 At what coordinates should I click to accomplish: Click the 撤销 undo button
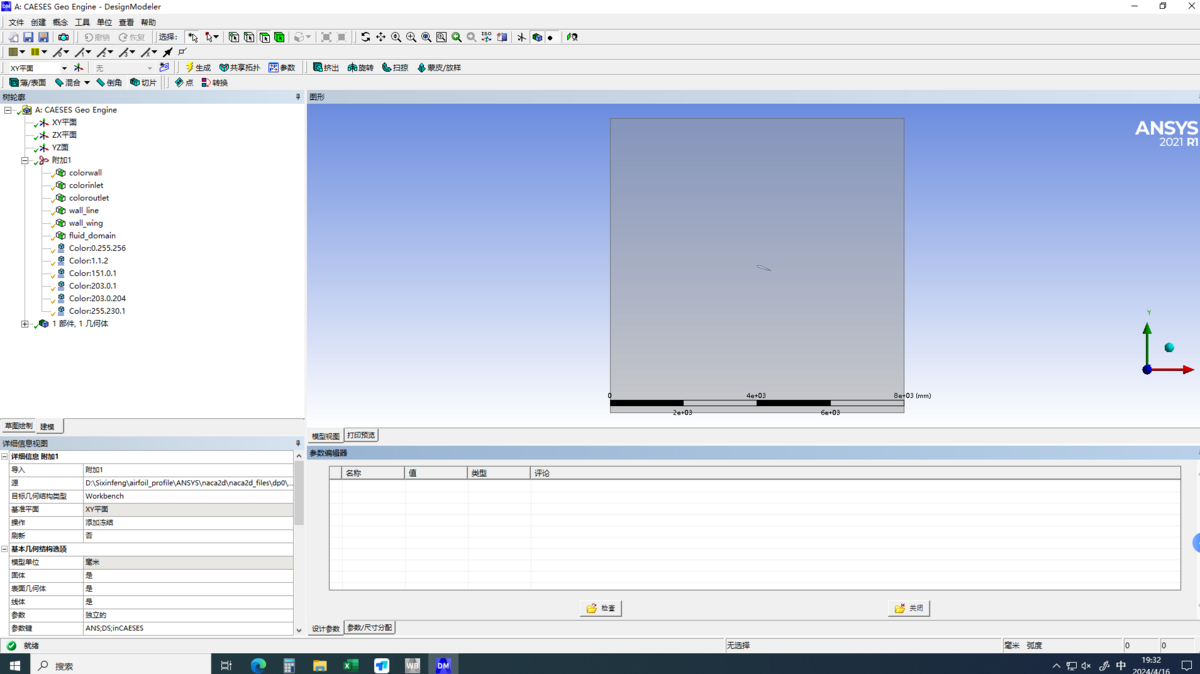tap(97, 37)
